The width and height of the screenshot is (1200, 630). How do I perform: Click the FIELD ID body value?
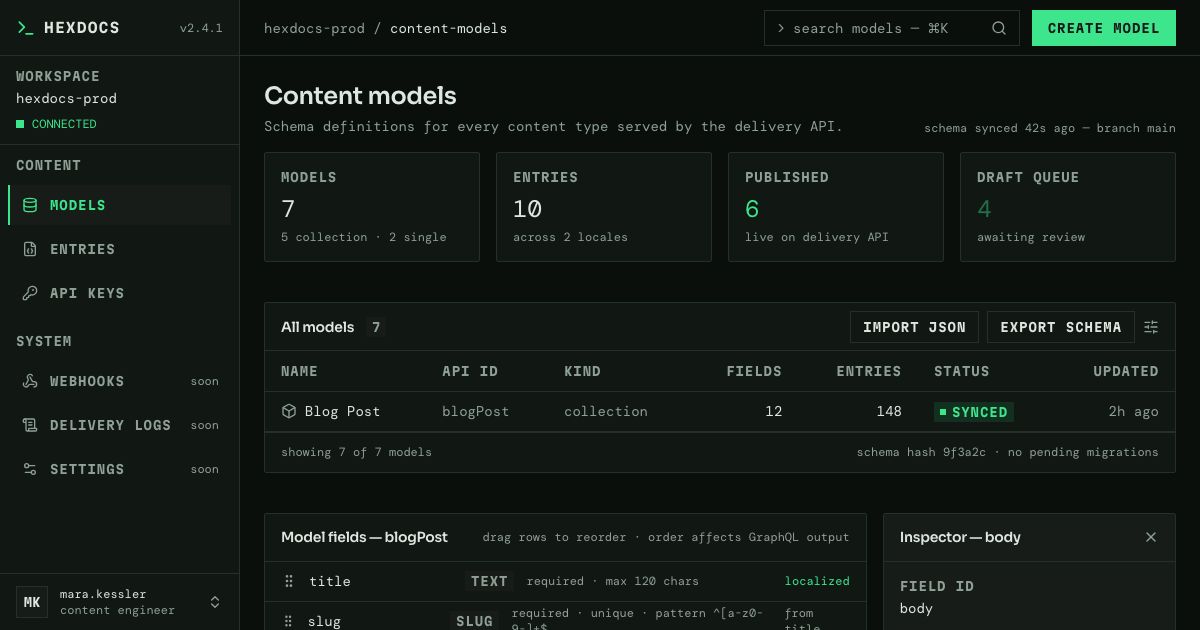pyautogui.click(x=916, y=608)
